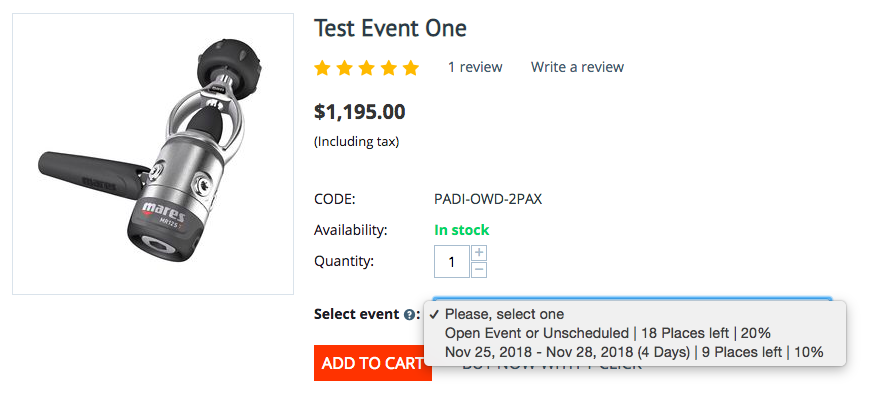887x403 pixels.
Task: Click into the Quantity input field
Action: (452, 262)
